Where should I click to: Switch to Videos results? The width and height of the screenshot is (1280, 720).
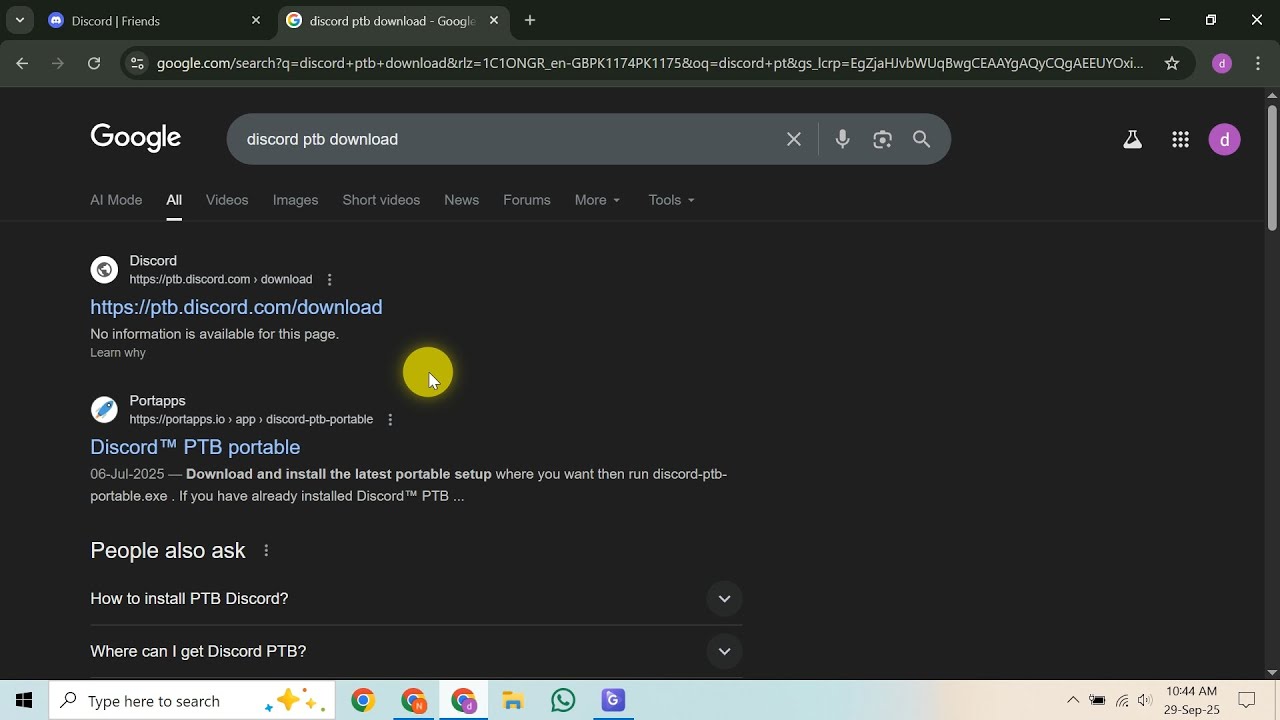227,200
